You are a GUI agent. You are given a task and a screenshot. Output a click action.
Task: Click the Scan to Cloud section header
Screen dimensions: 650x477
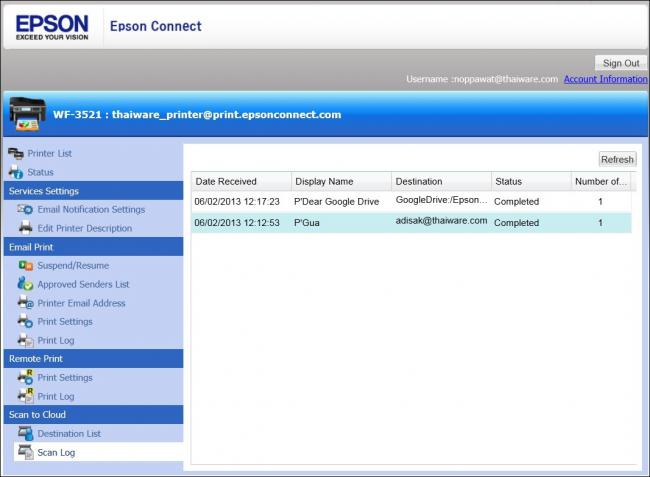(x=93, y=414)
